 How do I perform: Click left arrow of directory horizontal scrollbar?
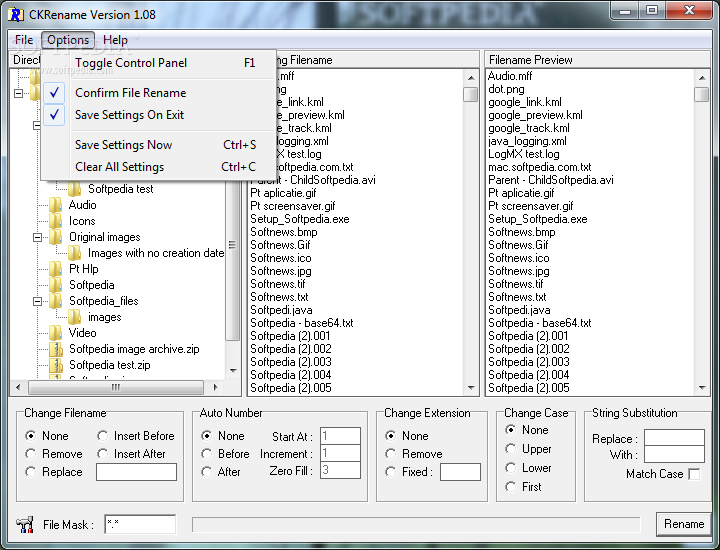pyautogui.click(x=17, y=387)
